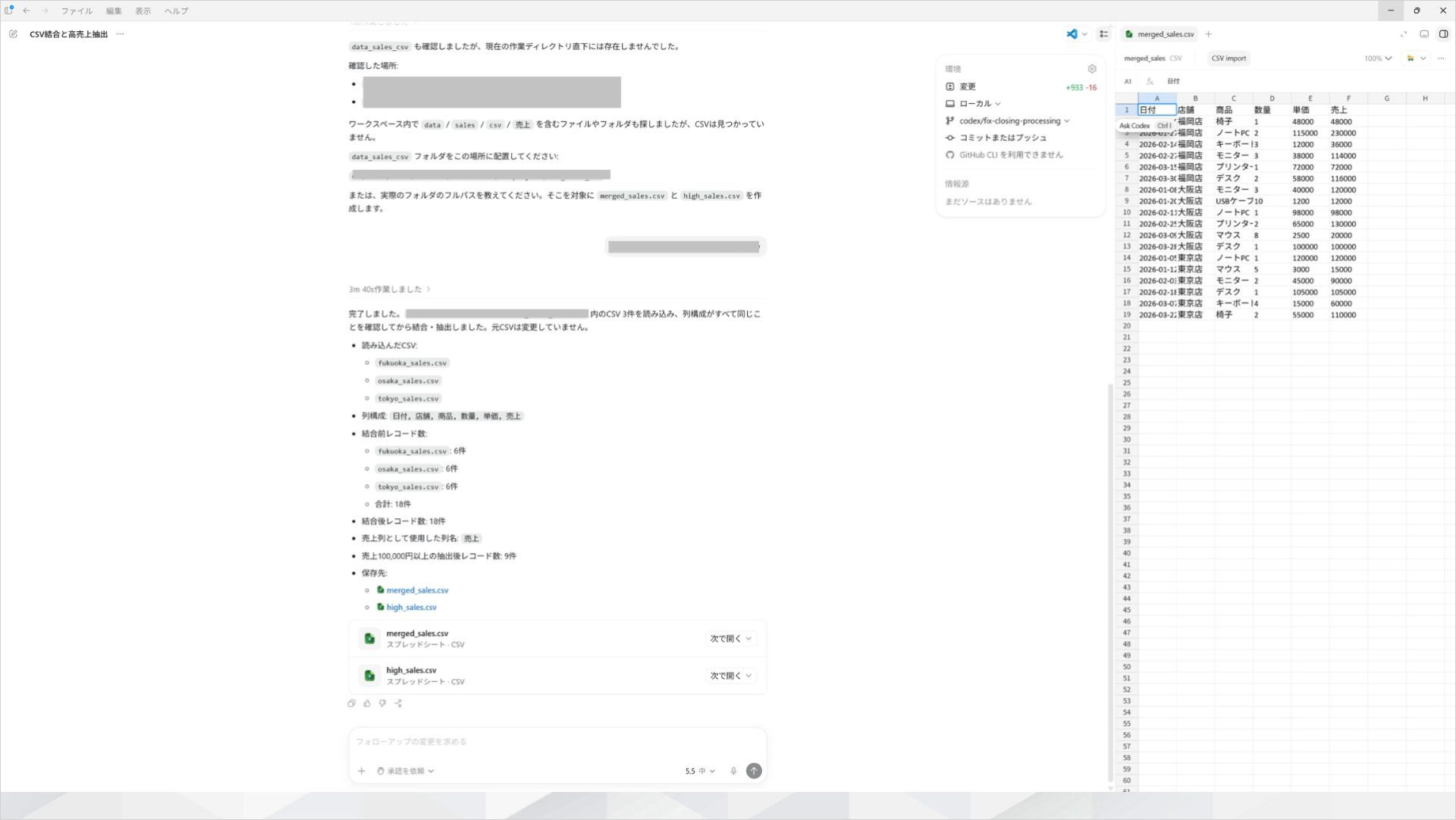Open the 承認を依頼 approval mode dropdown
Image resolution: width=1456 pixels, height=820 pixels.
tap(406, 771)
